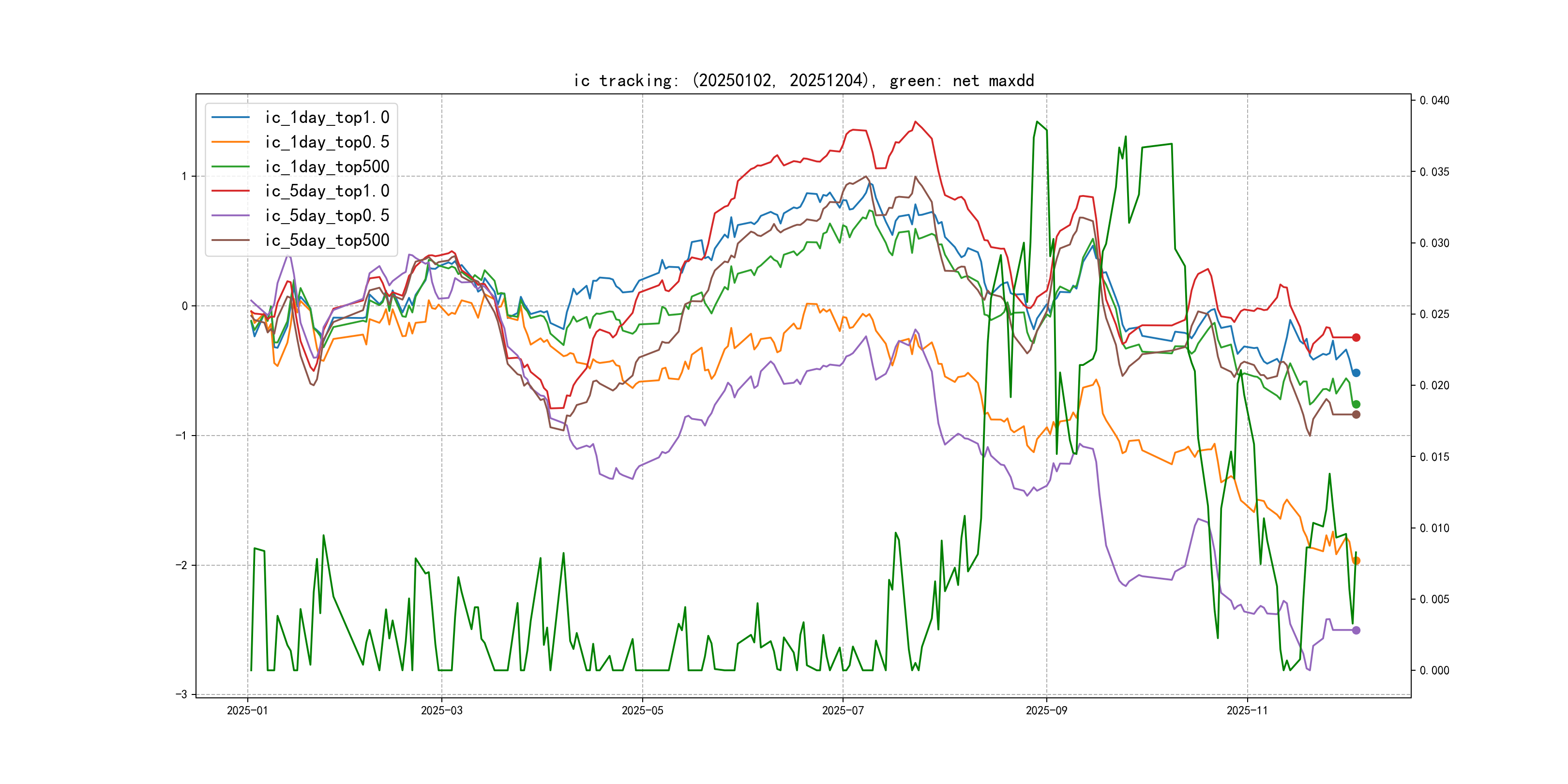Click the ic_5day_top0.5 legend label
This screenshot has width=1568, height=784.
tap(327, 215)
